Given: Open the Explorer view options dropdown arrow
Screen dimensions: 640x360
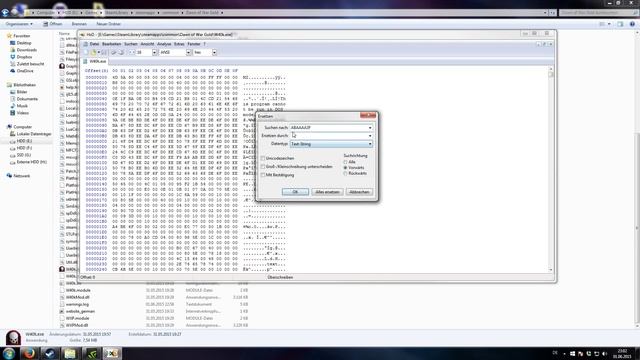Looking at the screenshot, I should 609,24.
